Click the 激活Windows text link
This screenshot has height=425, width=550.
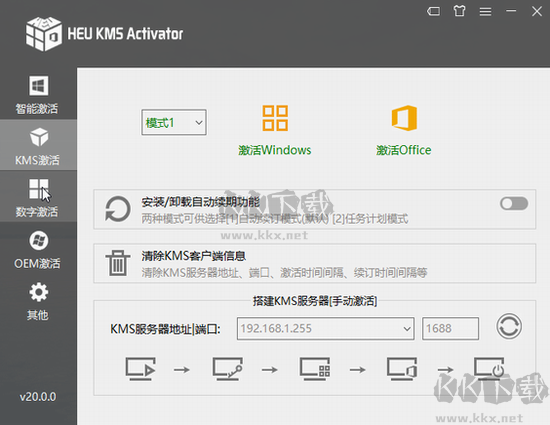(275, 150)
